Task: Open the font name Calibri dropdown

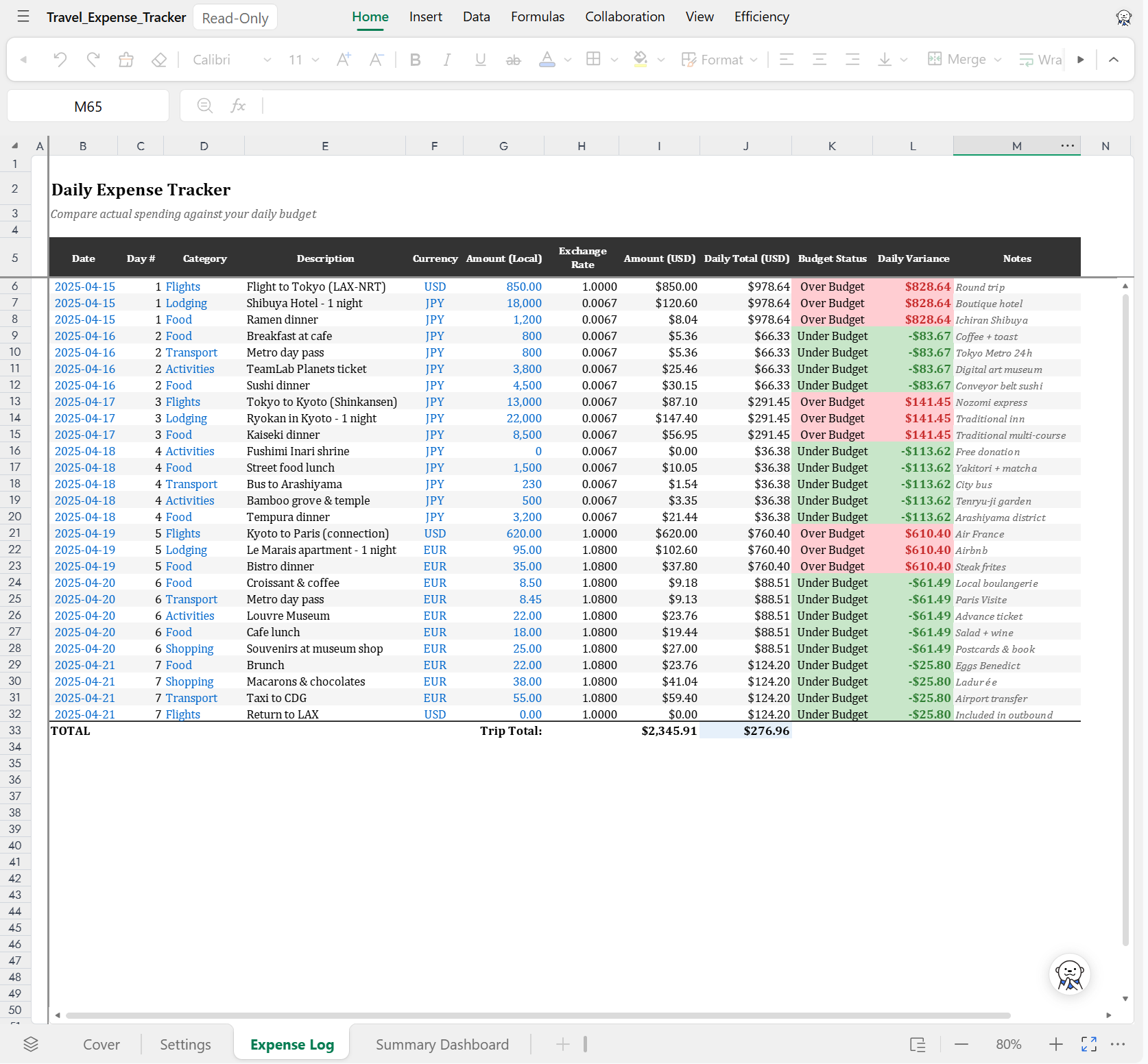Action: pos(231,60)
